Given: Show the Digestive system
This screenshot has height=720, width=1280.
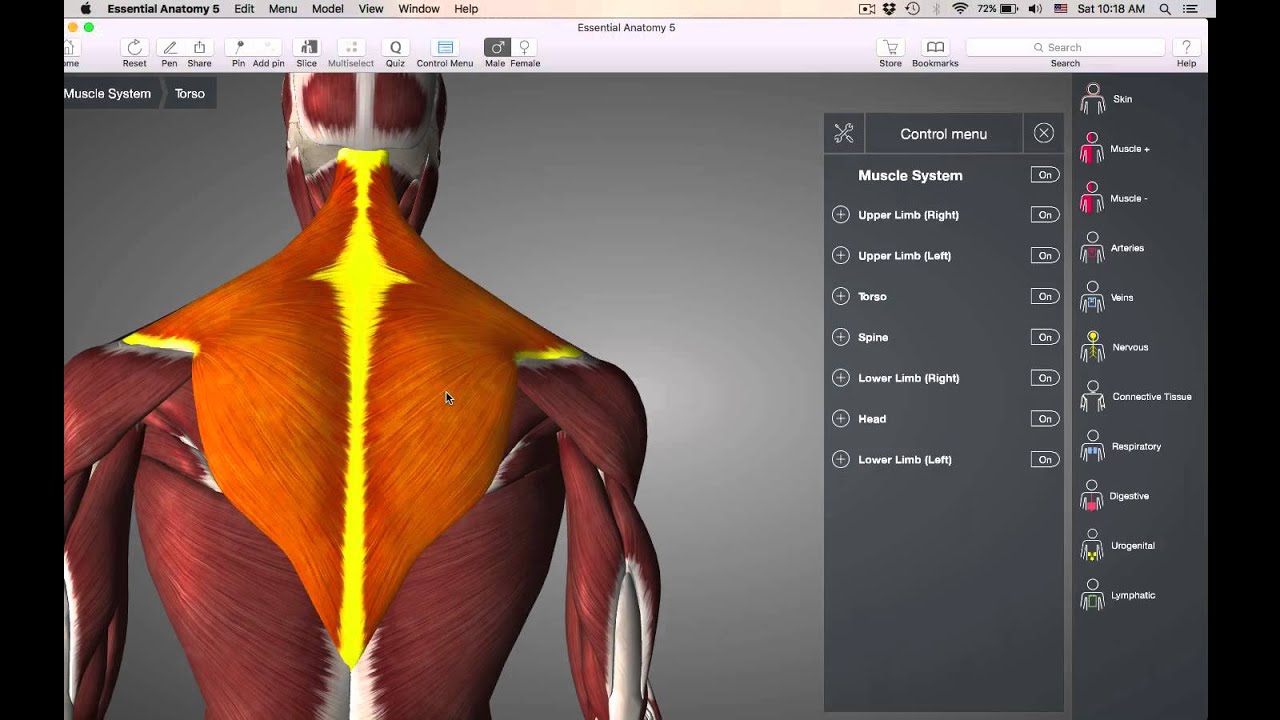Looking at the screenshot, I should (x=1115, y=496).
